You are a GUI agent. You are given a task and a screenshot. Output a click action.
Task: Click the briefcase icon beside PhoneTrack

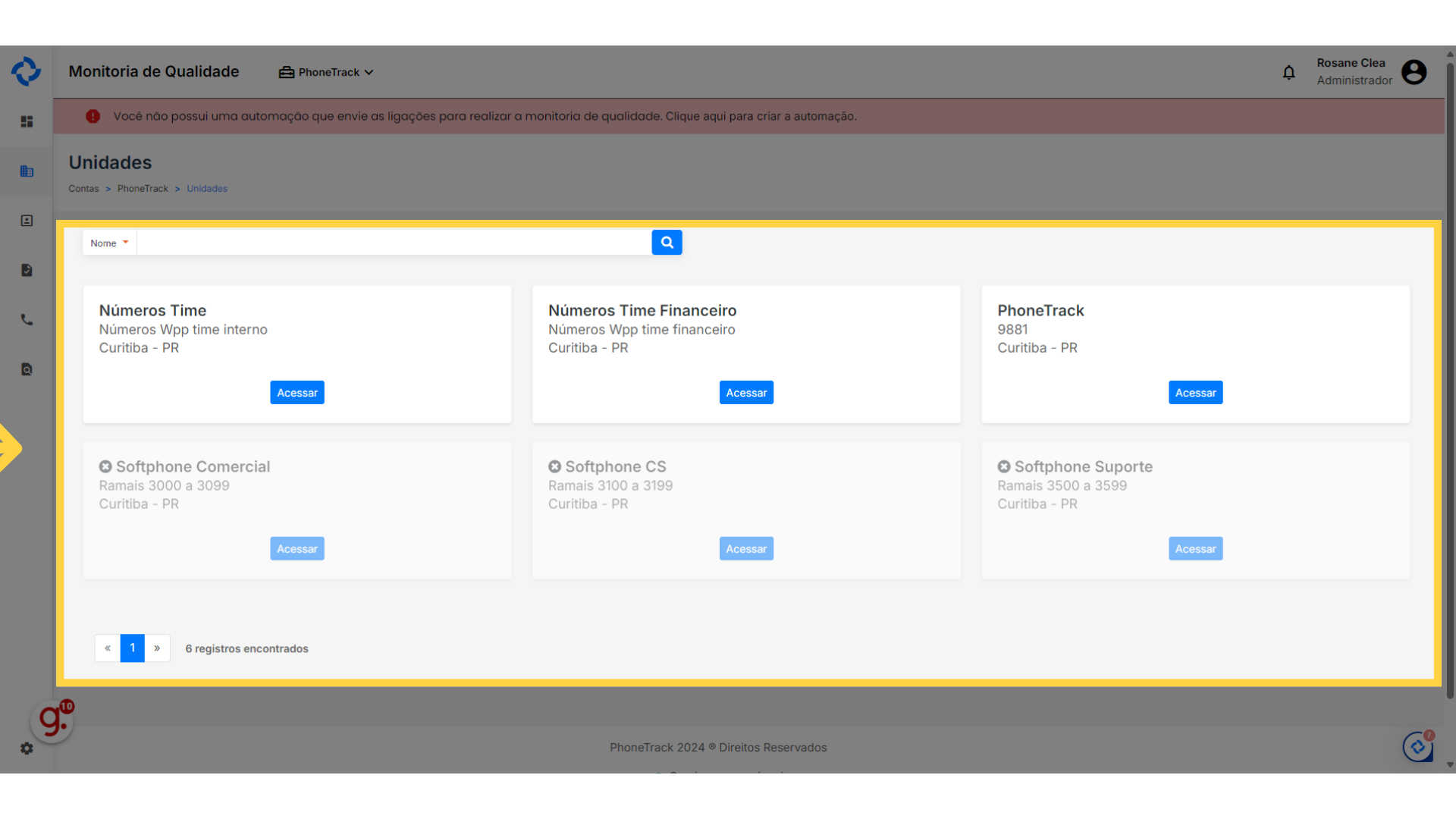(x=287, y=72)
